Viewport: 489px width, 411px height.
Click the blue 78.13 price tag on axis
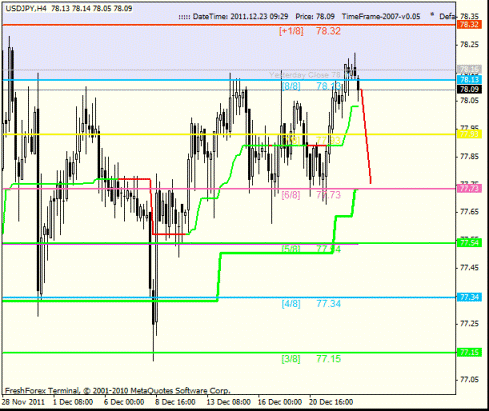469,80
